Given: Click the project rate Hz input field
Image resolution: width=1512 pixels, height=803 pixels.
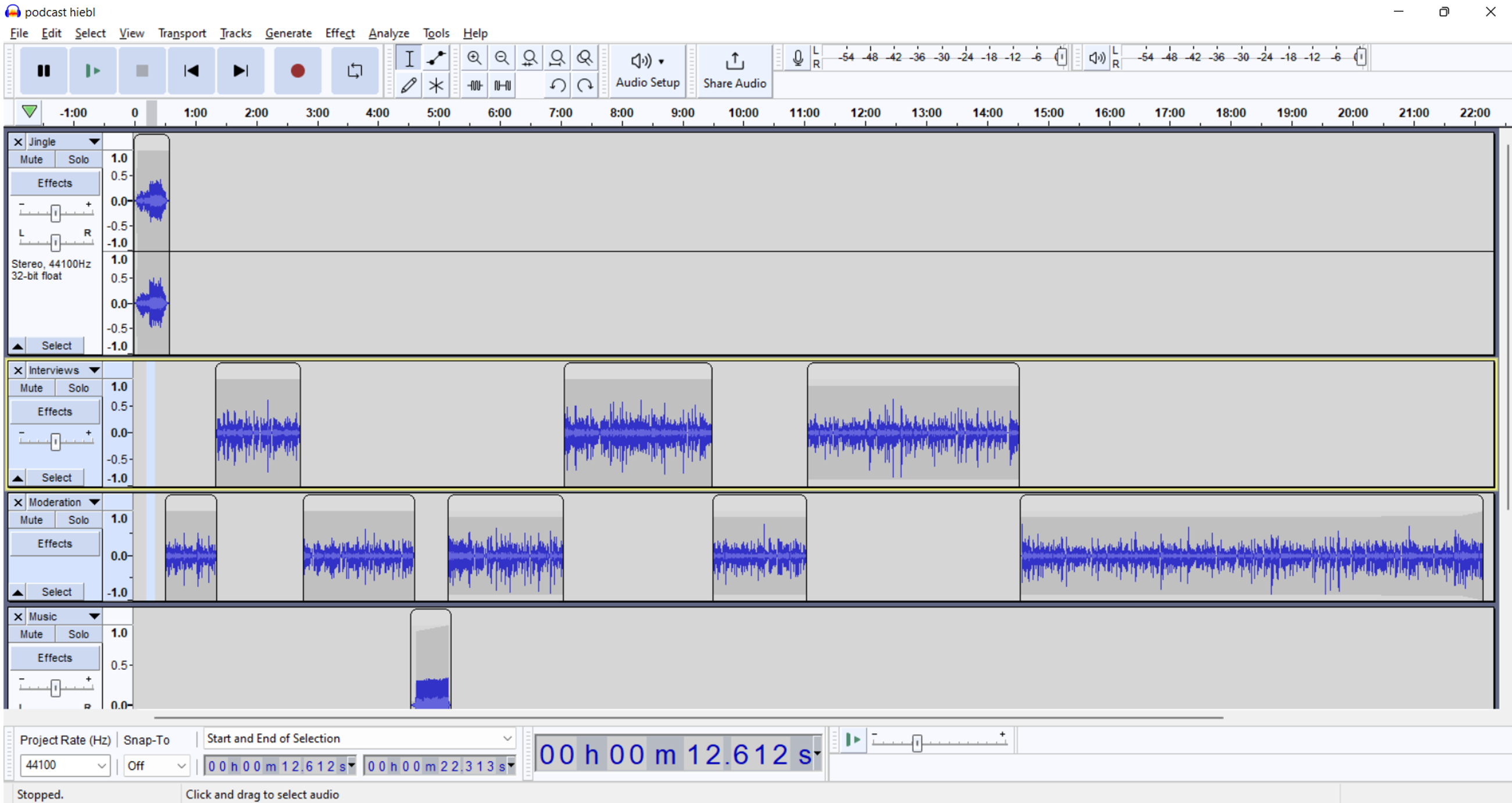Looking at the screenshot, I should [66, 764].
